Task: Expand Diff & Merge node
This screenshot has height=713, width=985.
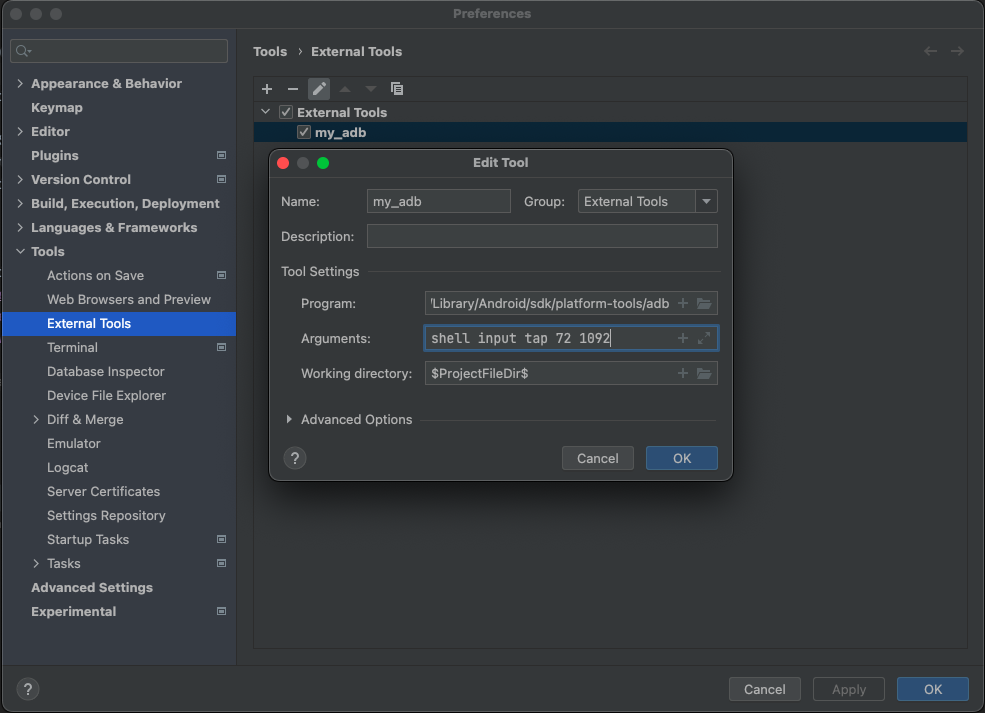Action: coord(36,420)
